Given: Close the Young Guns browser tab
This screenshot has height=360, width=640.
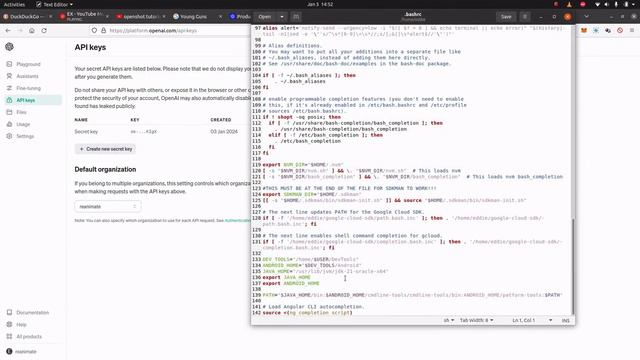Looking at the screenshot, I should (220, 17).
